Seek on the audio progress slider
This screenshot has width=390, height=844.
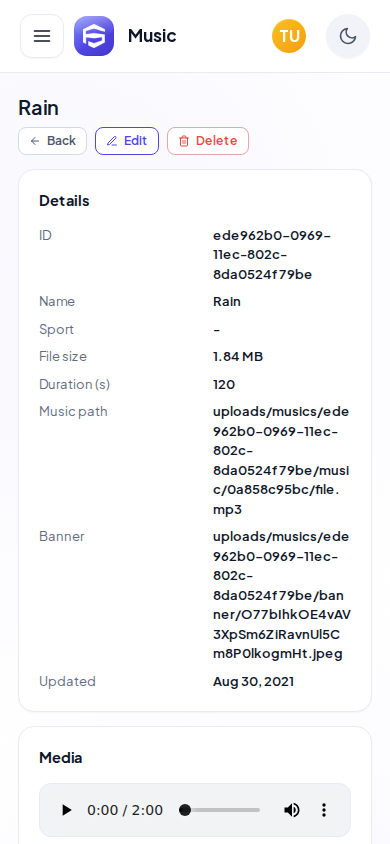pos(221,810)
